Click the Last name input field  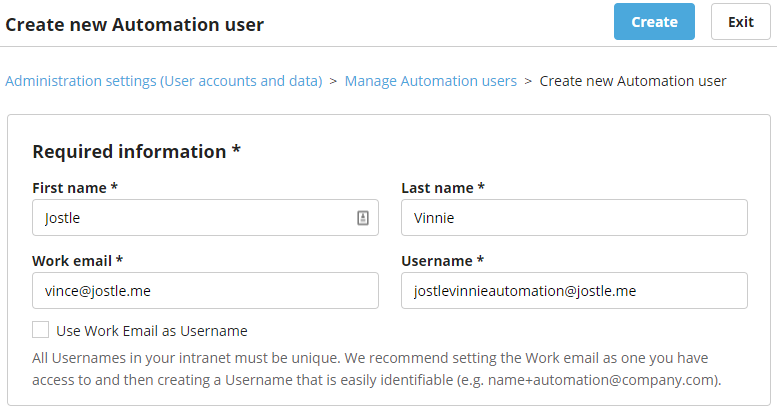tap(574, 218)
